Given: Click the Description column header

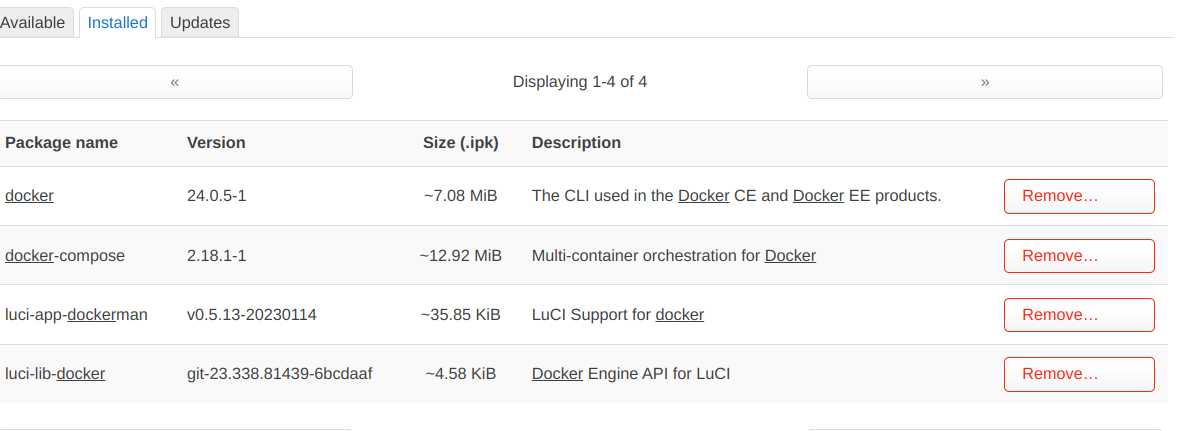Looking at the screenshot, I should [x=577, y=143].
